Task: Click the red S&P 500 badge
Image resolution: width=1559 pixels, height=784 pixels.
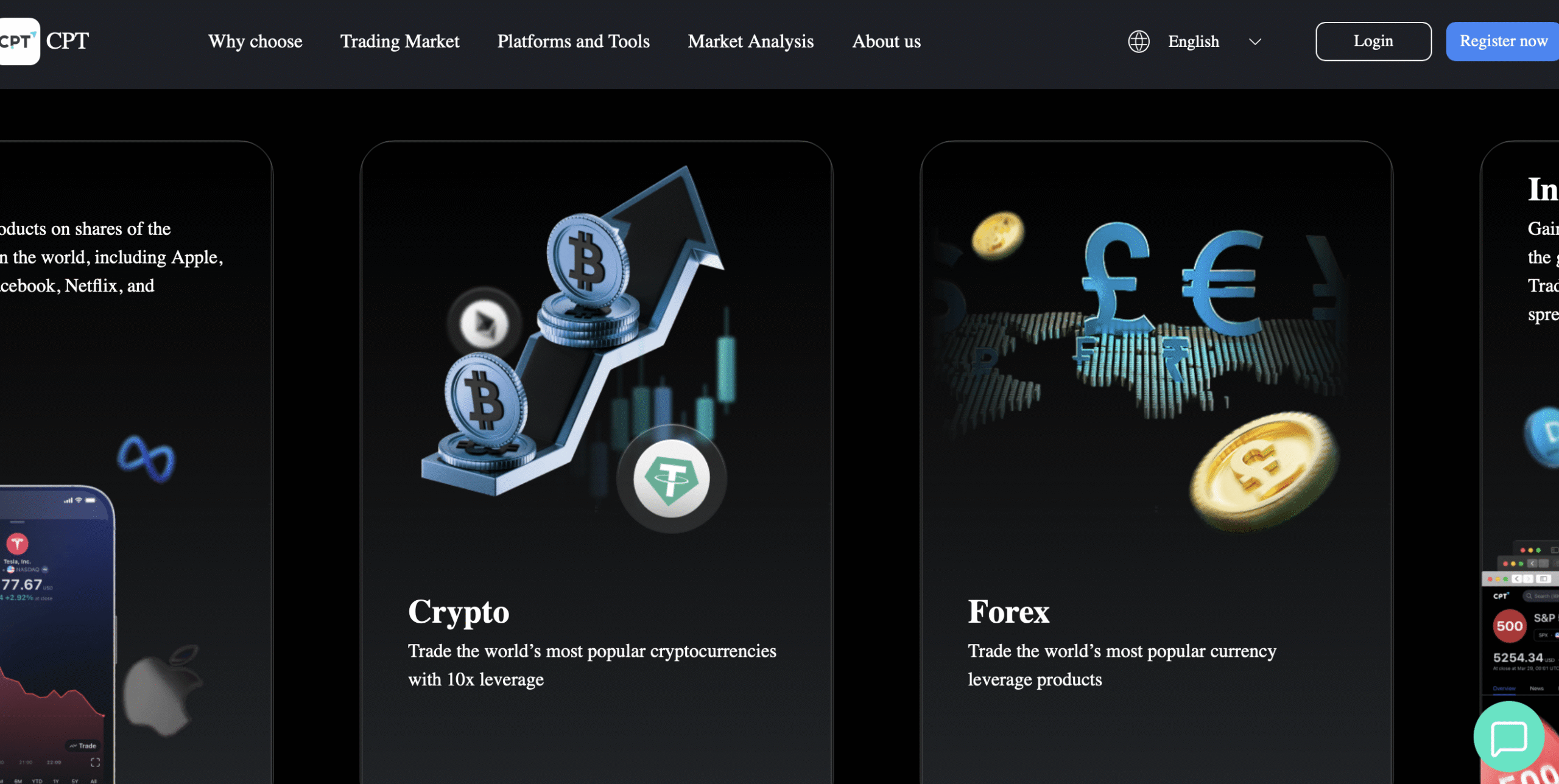Action: click(x=1509, y=626)
